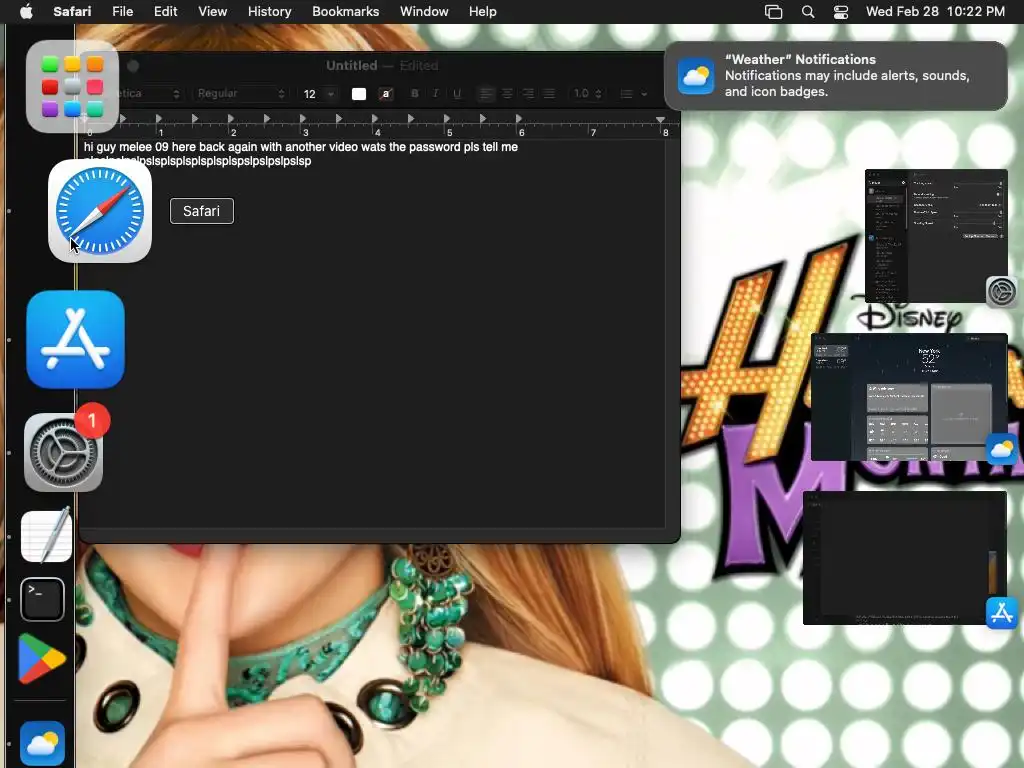The image size is (1024, 768).
Task: Open Weather app from the Dock
Action: coord(42,743)
